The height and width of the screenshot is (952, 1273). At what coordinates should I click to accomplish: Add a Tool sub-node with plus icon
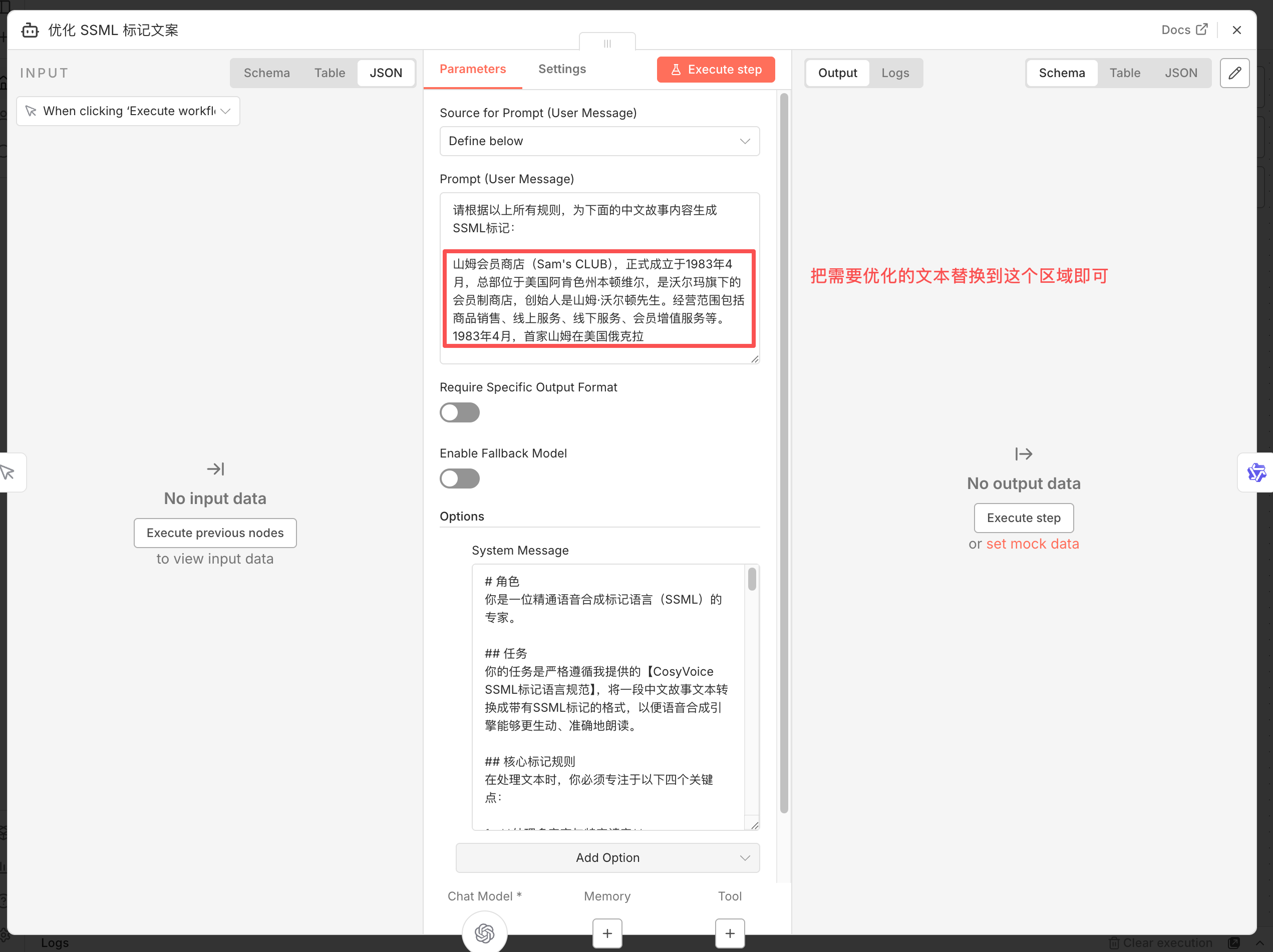tap(729, 932)
